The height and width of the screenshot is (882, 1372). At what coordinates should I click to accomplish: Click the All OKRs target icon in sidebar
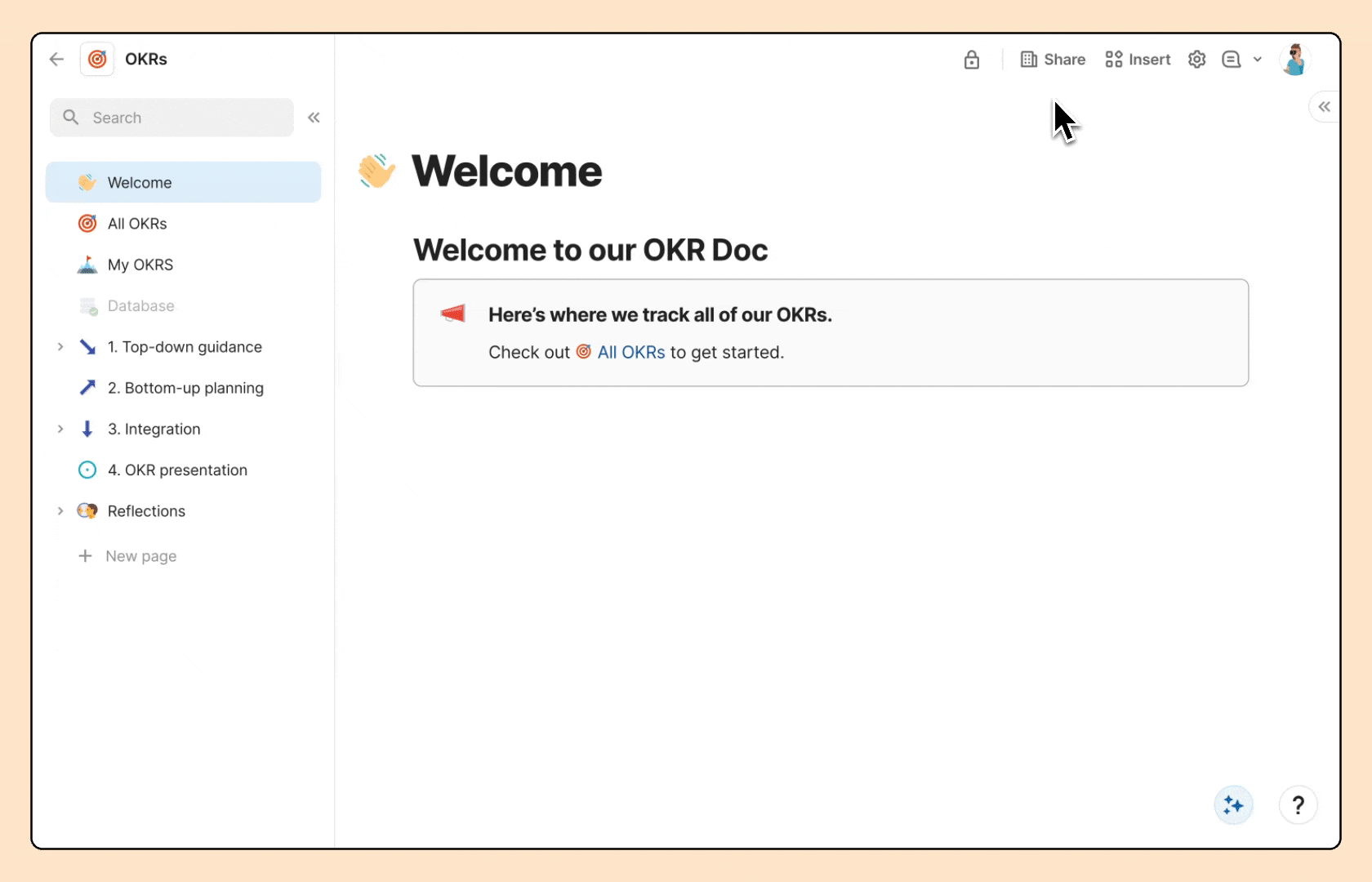(x=87, y=224)
